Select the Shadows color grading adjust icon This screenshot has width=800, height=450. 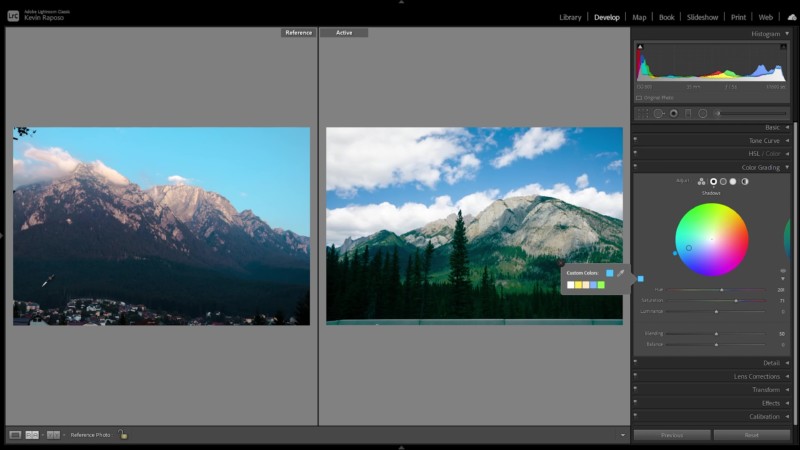tap(713, 181)
